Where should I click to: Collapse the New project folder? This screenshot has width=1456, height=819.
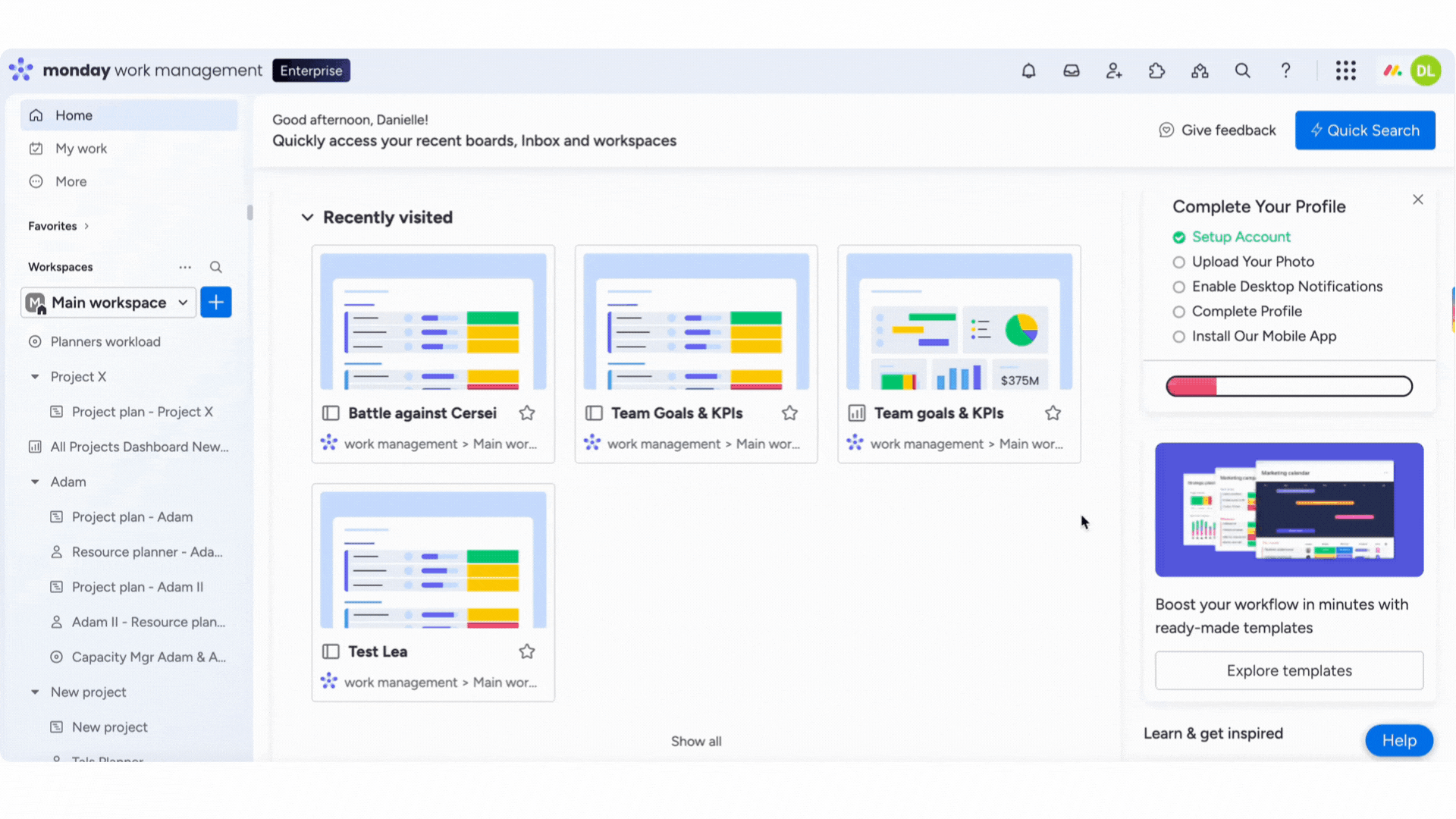(x=35, y=692)
